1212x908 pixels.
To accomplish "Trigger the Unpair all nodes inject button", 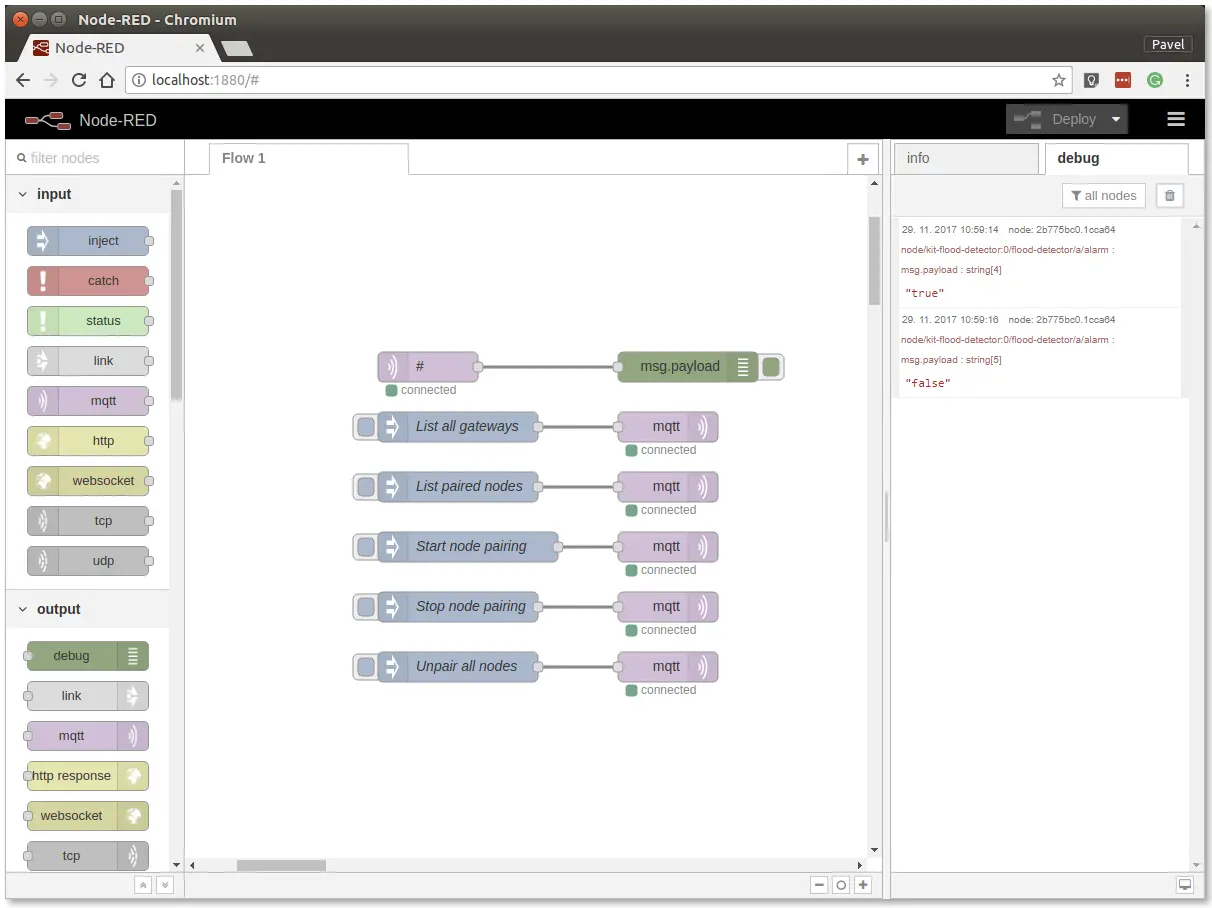I will [x=366, y=667].
